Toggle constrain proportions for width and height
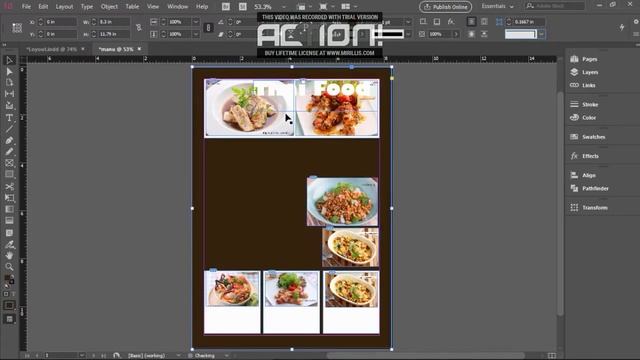This screenshot has height=360, width=640. point(139,28)
